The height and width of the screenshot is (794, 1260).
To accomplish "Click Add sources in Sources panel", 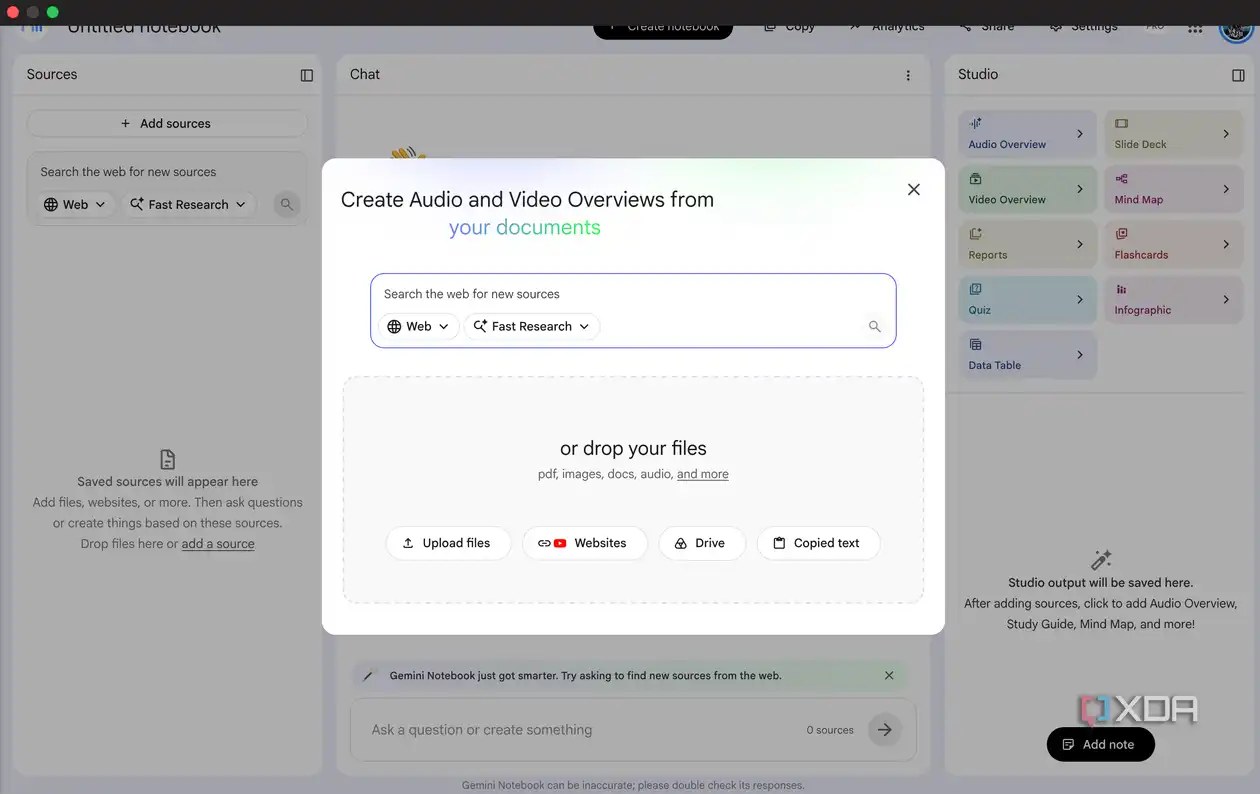I will pyautogui.click(x=166, y=123).
